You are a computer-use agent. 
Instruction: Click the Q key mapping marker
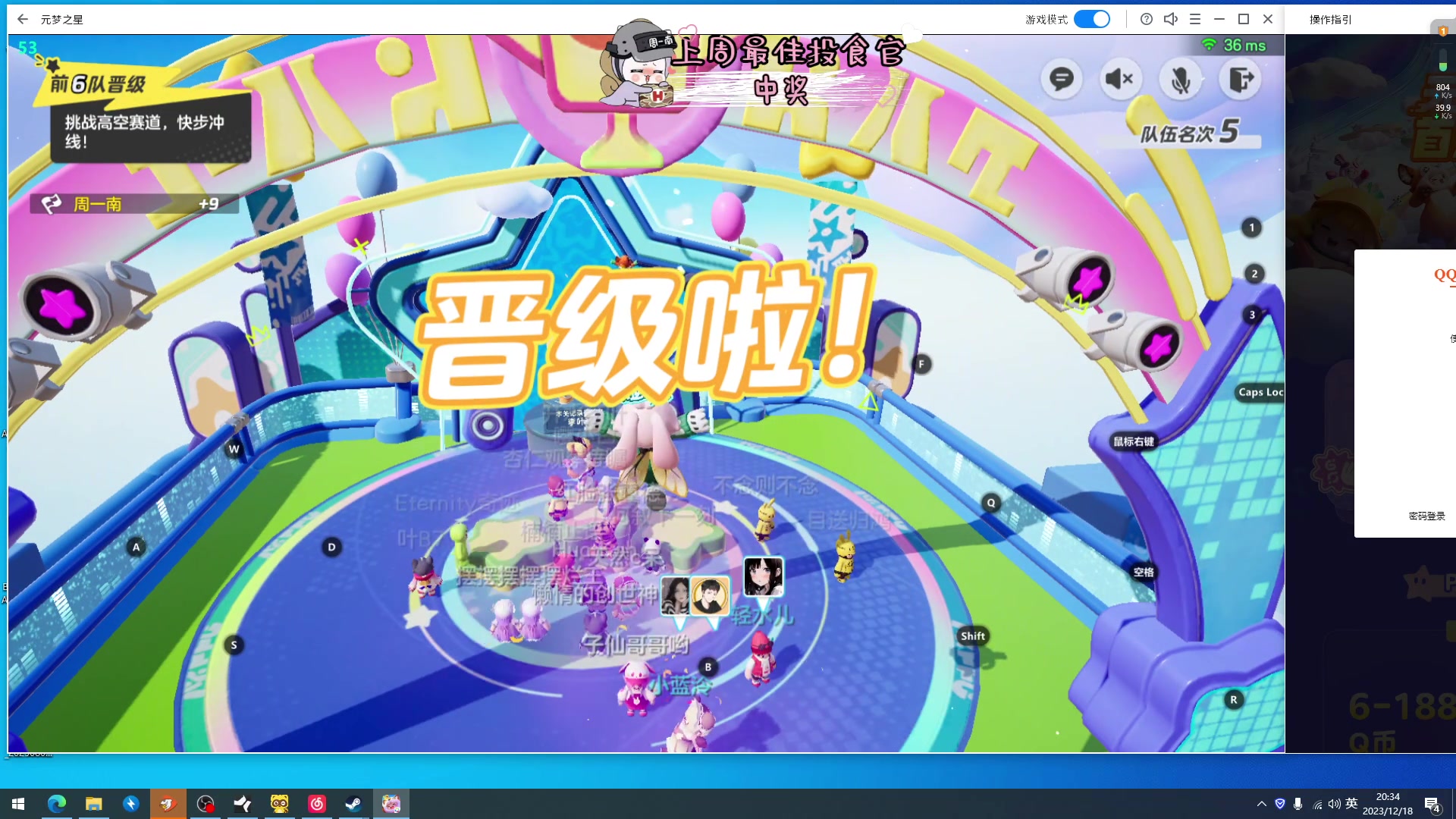pyautogui.click(x=990, y=503)
